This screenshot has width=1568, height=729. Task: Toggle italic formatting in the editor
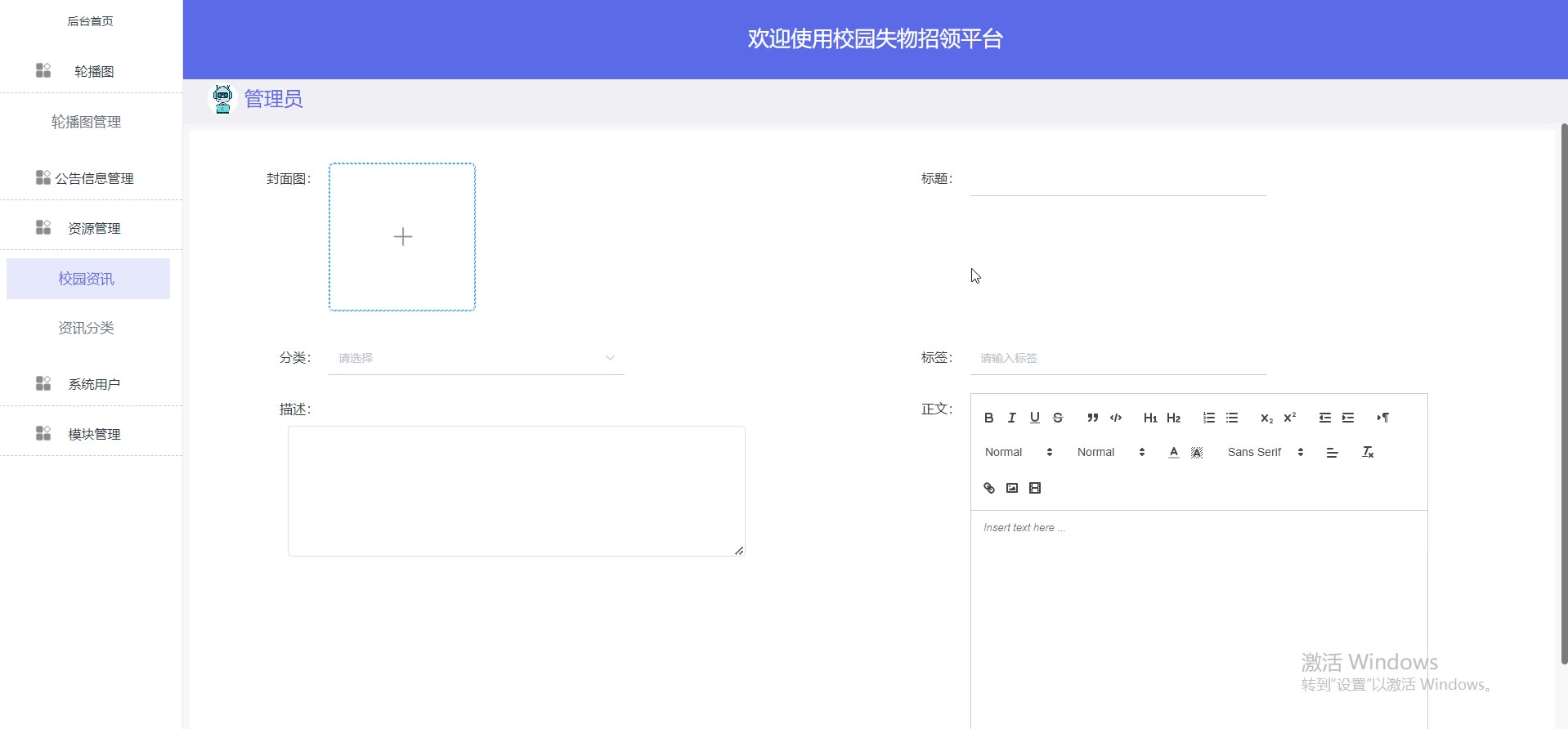coord(1011,418)
